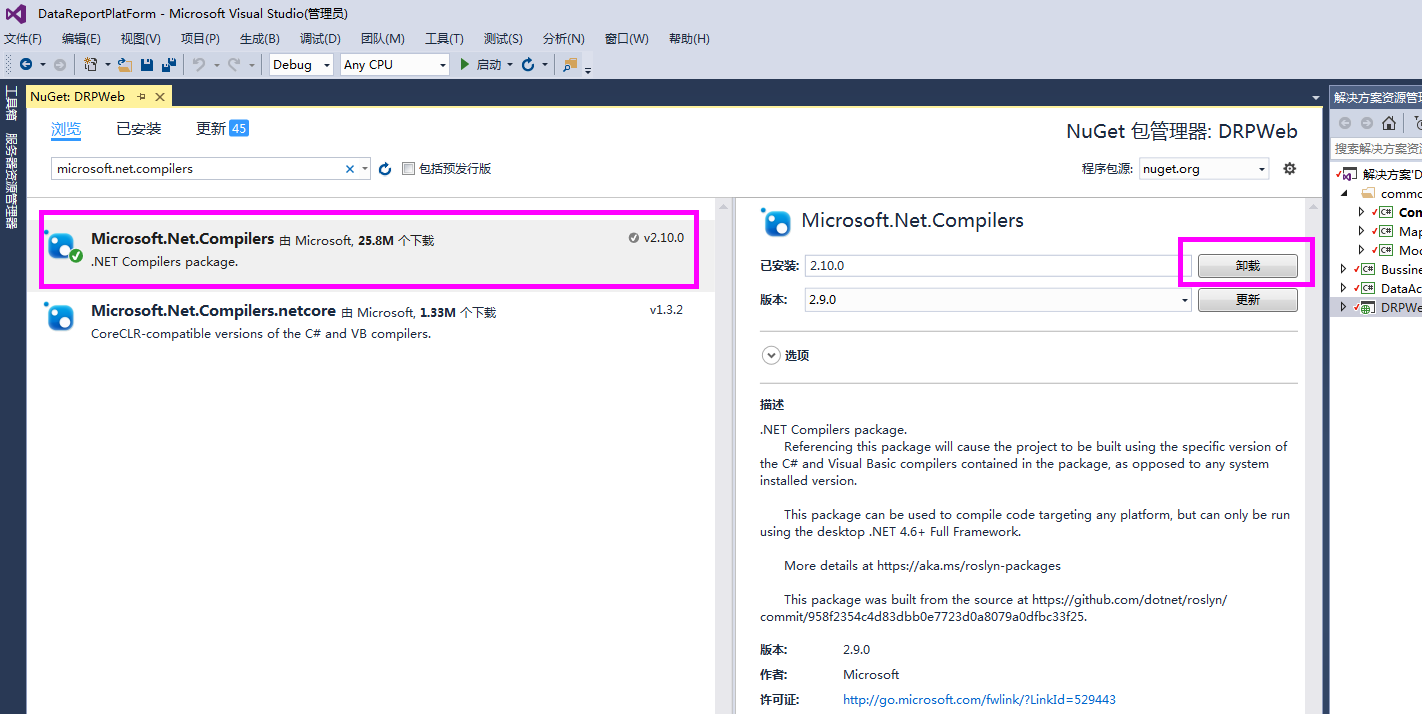Screen dimensions: 1422x714
Task: Open the Edit menu
Action: point(81,38)
